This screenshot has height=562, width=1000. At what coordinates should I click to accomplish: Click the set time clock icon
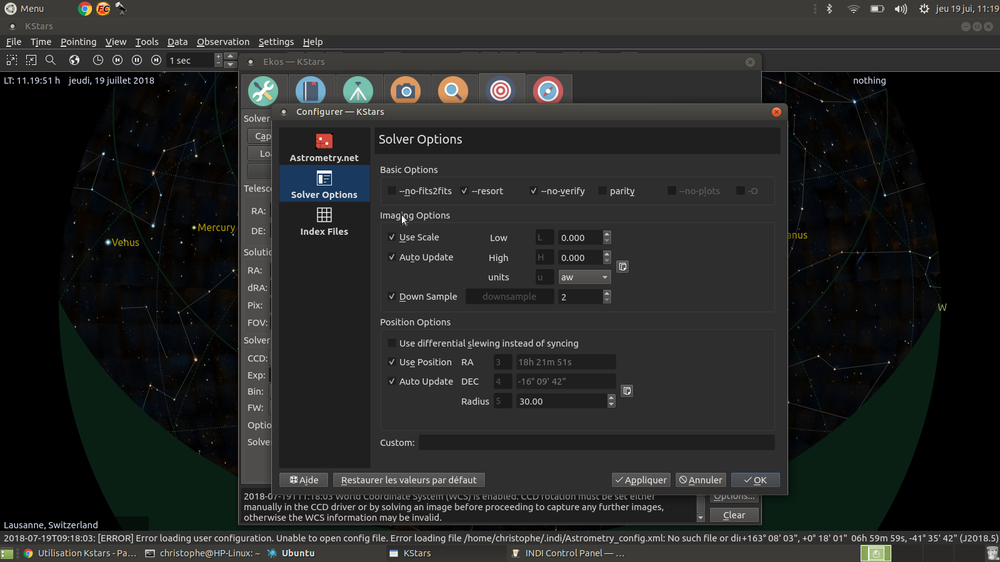98,60
